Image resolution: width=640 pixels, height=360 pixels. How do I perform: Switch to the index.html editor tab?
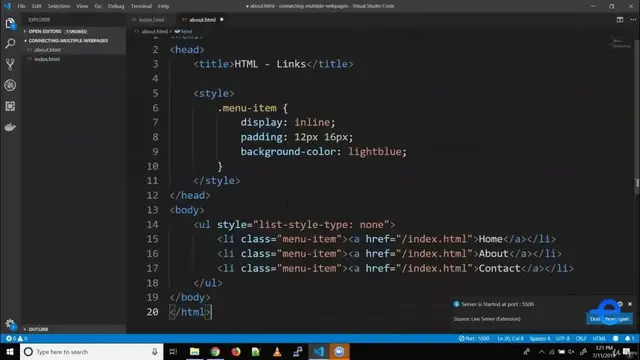coord(151,20)
